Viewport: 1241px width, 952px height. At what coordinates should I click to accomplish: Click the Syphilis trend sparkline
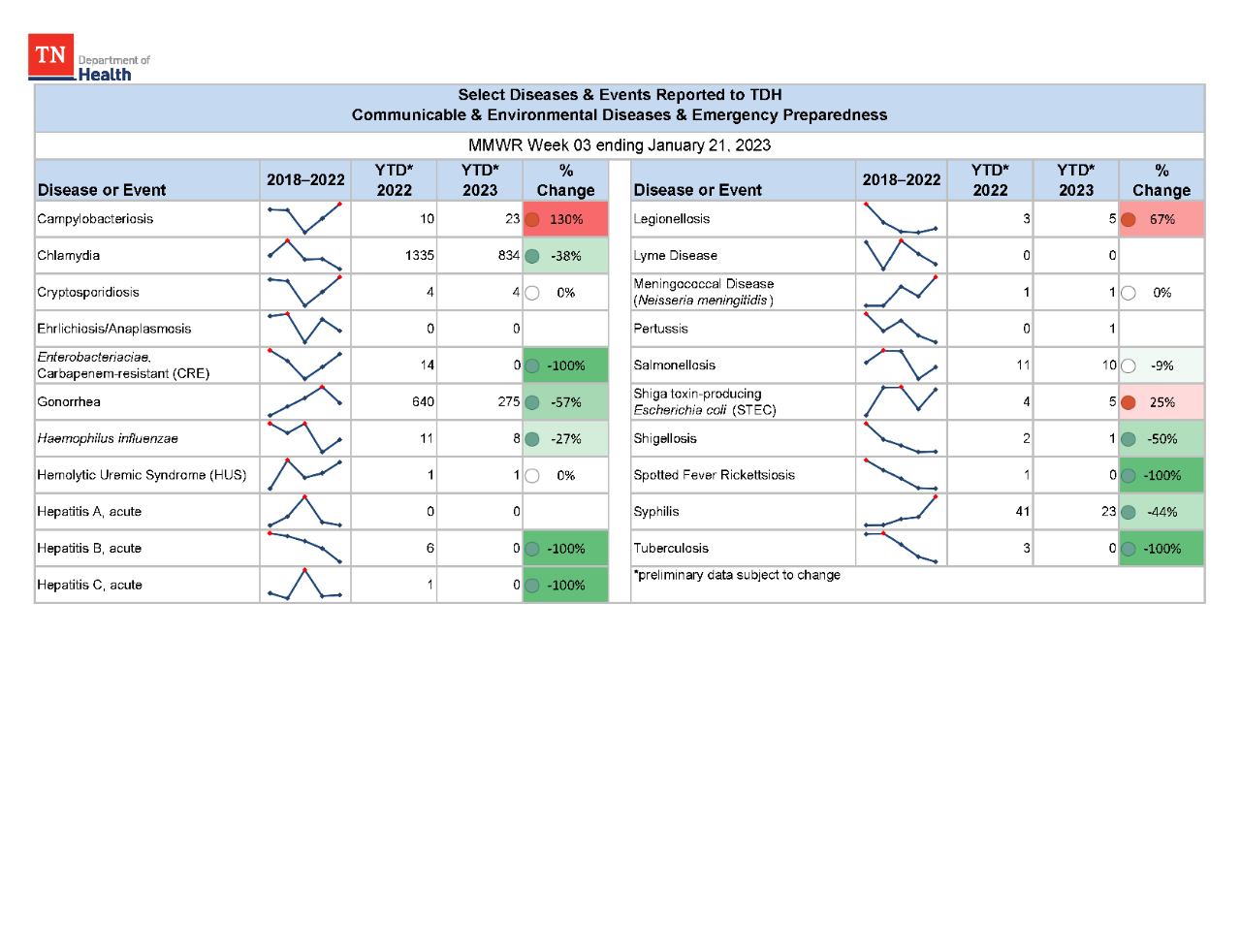pos(901,511)
